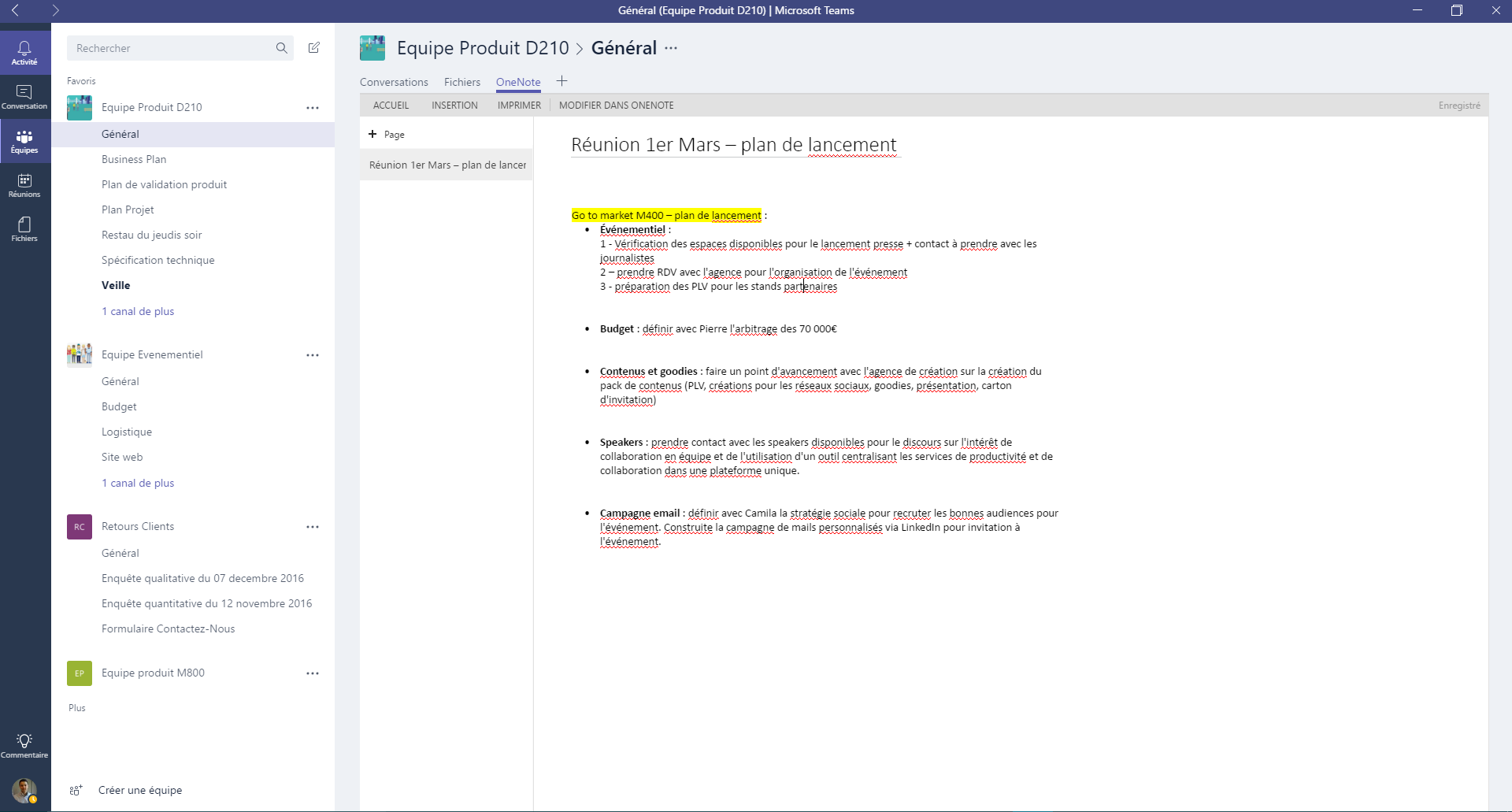Screen dimensions: 1512x812
Task: Click the Campagne email bullet heading
Action: 639,513
